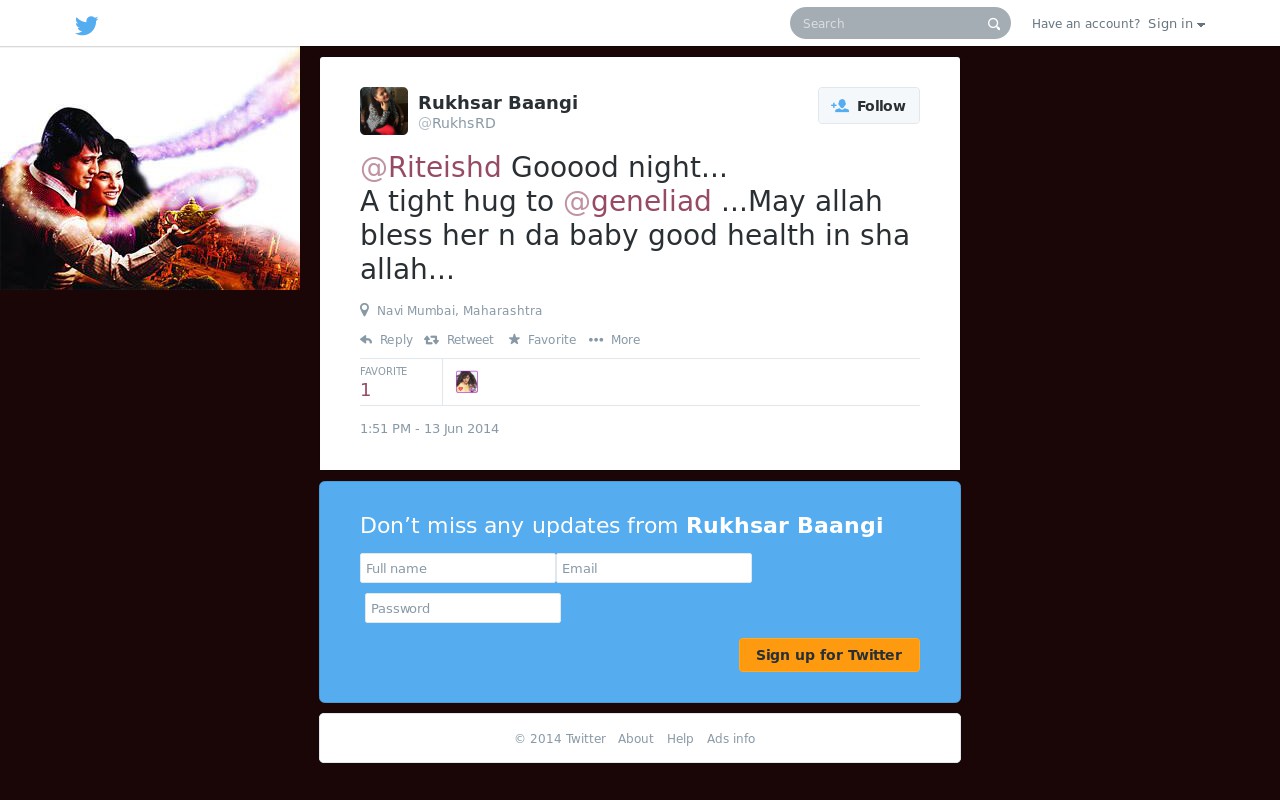Click the search magnifier icon
1280x800 pixels.
point(994,24)
